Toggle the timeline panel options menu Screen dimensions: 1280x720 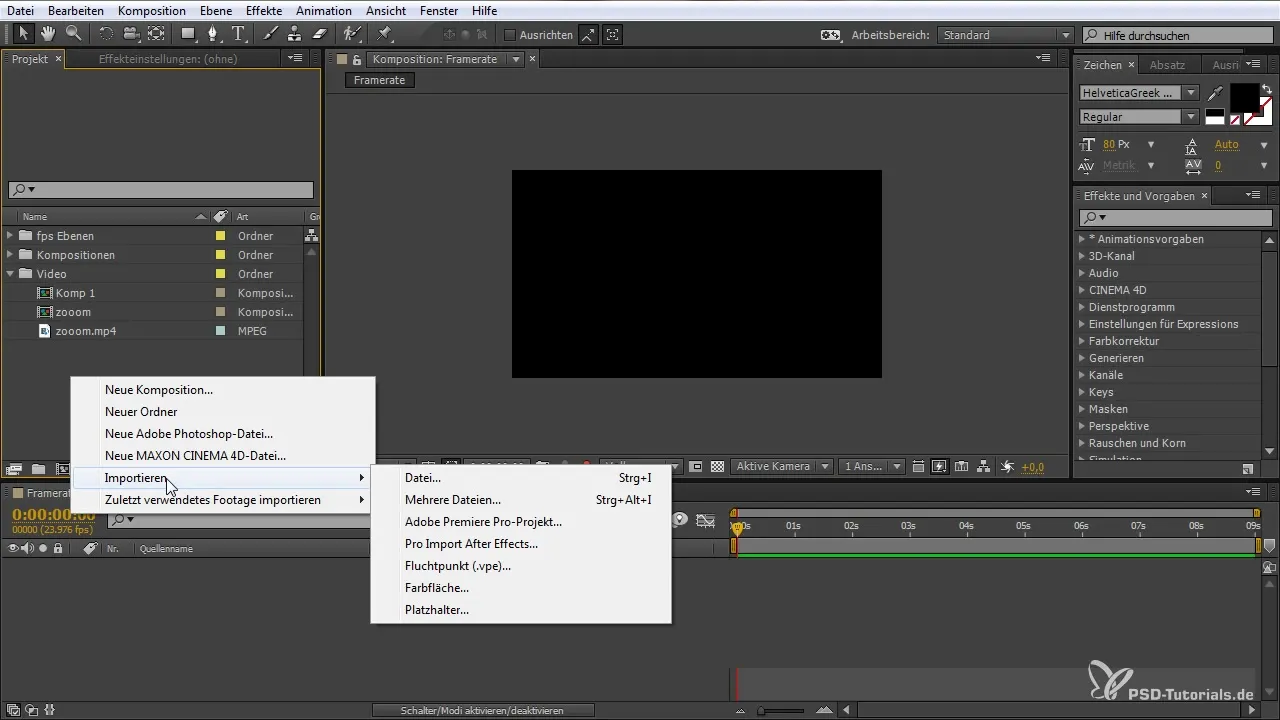click(1252, 492)
